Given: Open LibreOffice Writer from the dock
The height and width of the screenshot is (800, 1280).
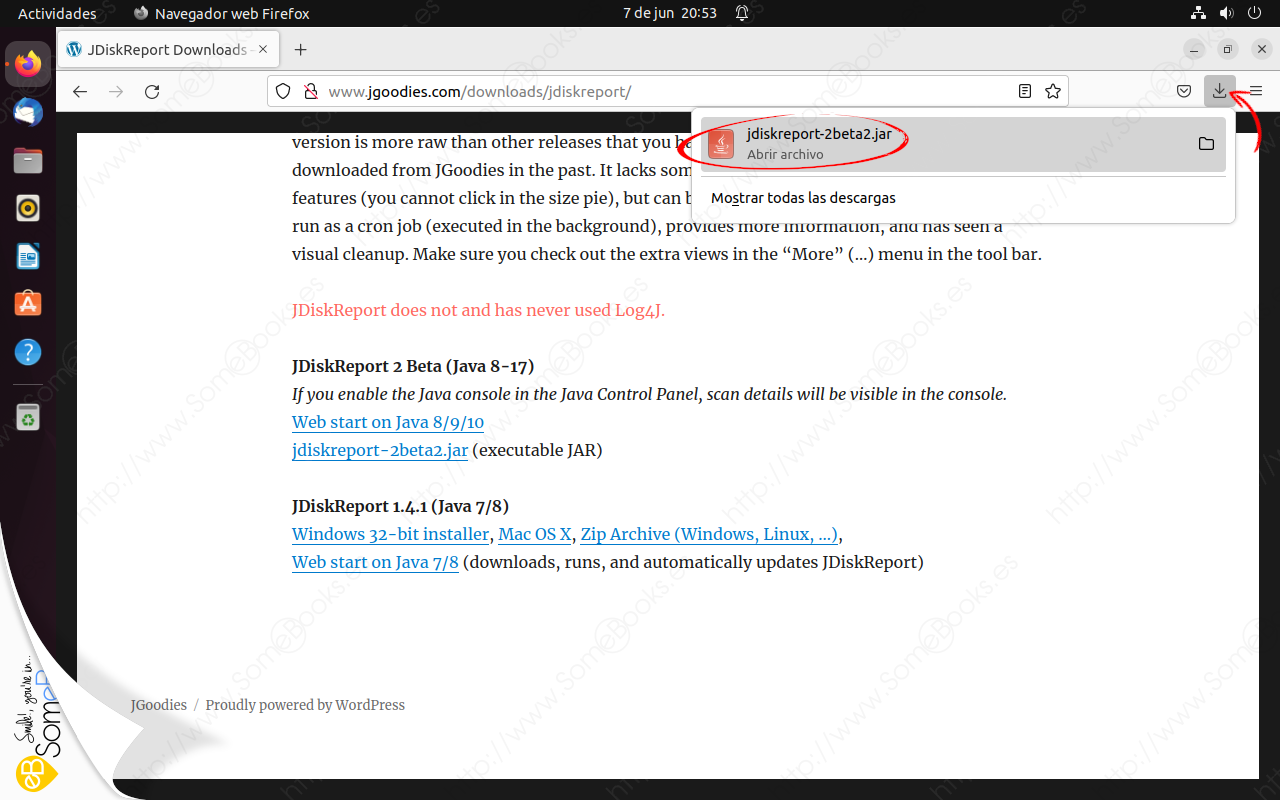Looking at the screenshot, I should (x=27, y=255).
